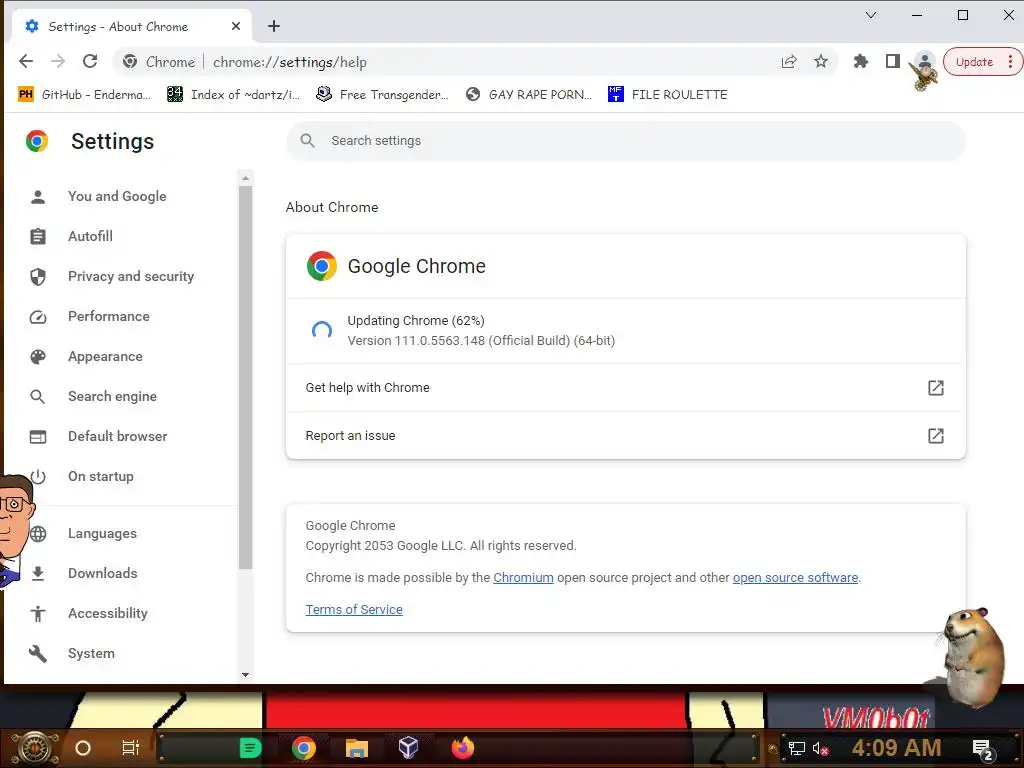Open the open source software link
The height and width of the screenshot is (768, 1024).
795,578
